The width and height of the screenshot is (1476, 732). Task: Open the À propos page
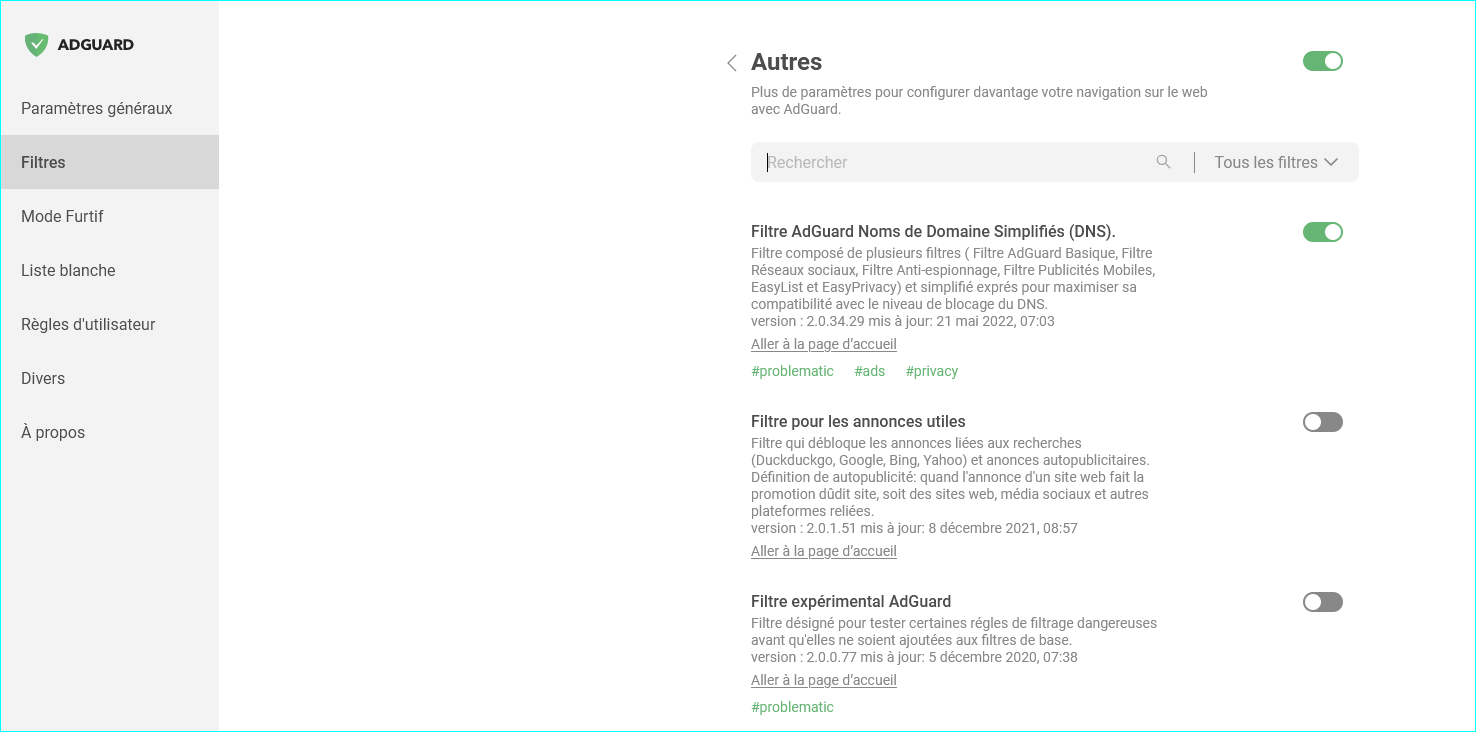click(x=53, y=432)
